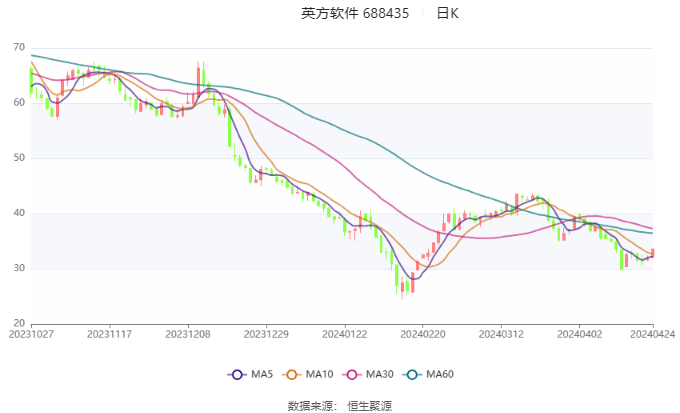
Task: Click the tall red candlestick near 20231208
Action: 198,80
